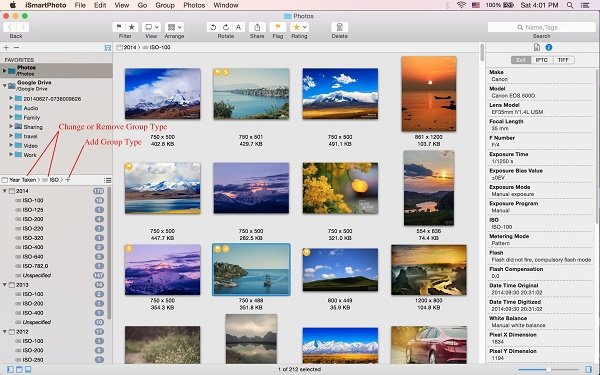600x375 pixels.
Task: Go back with the left arrow
Action: (x=10, y=27)
